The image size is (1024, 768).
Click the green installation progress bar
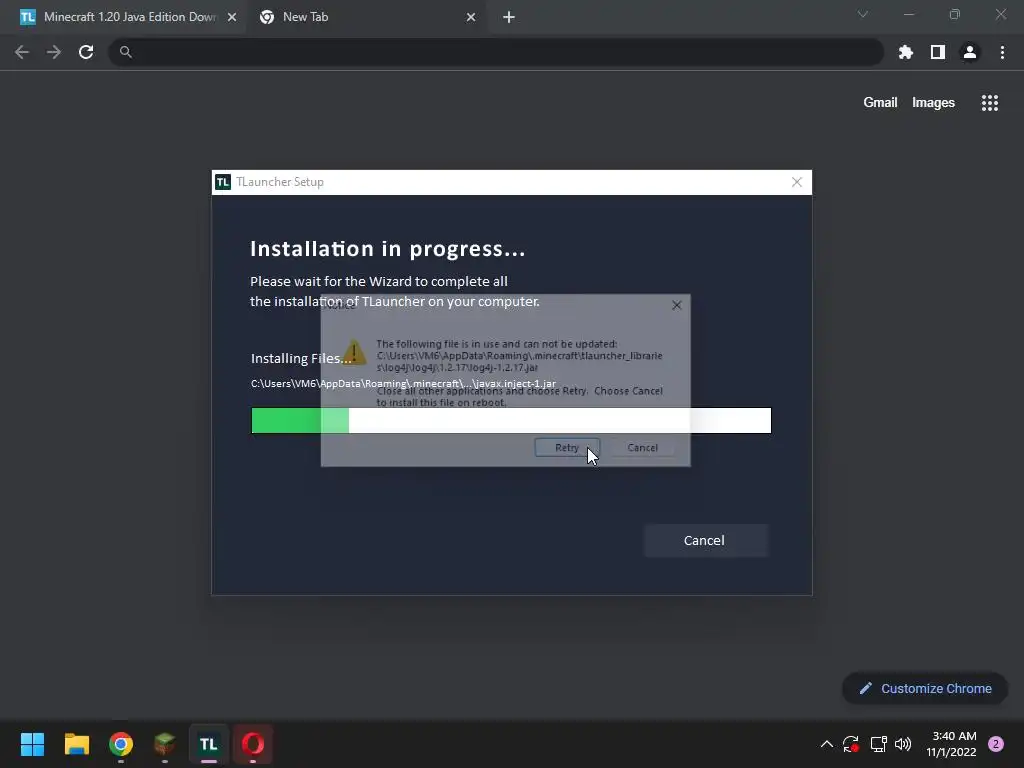click(x=511, y=421)
